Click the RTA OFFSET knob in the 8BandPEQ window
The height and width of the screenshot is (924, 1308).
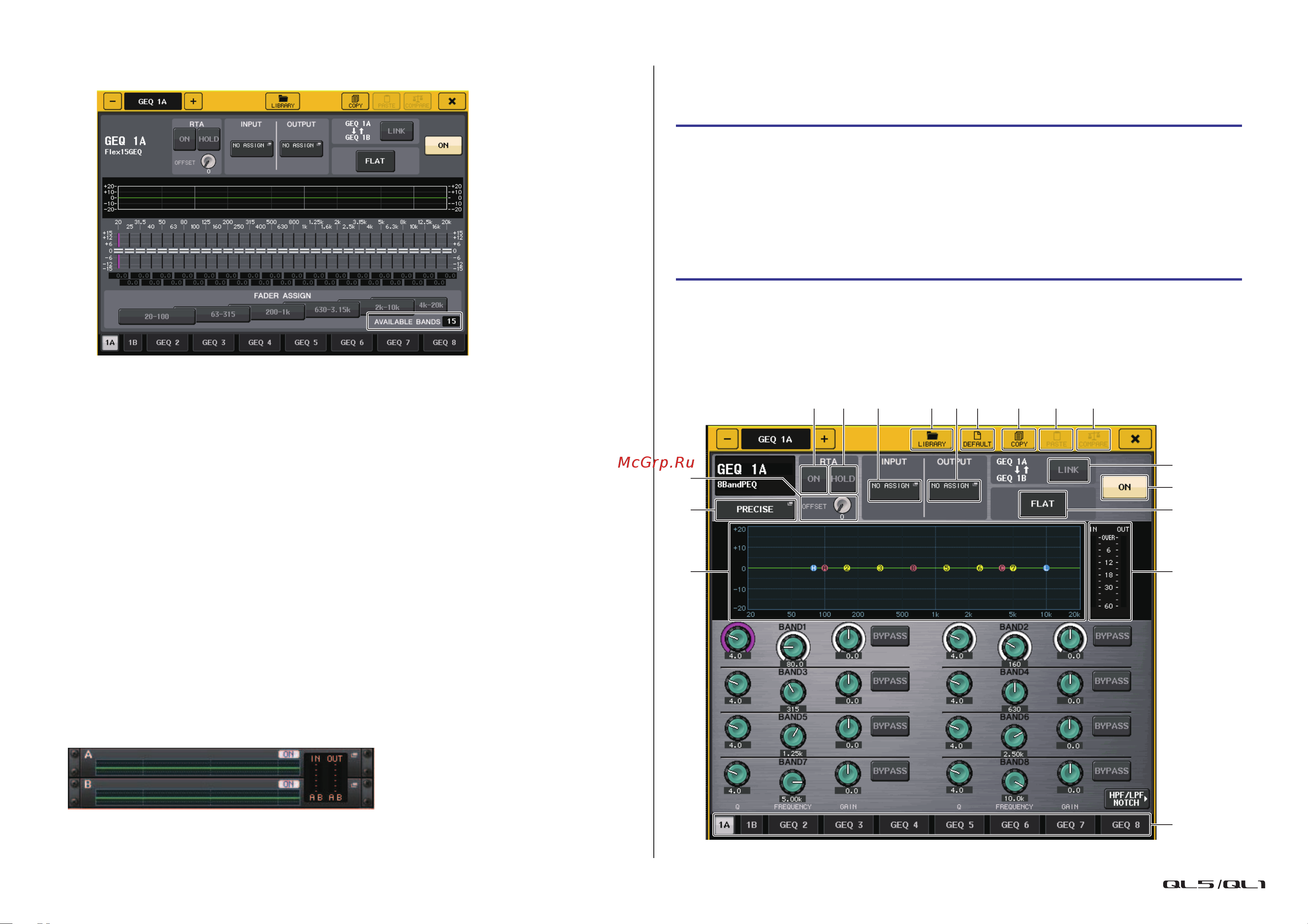pos(842,505)
